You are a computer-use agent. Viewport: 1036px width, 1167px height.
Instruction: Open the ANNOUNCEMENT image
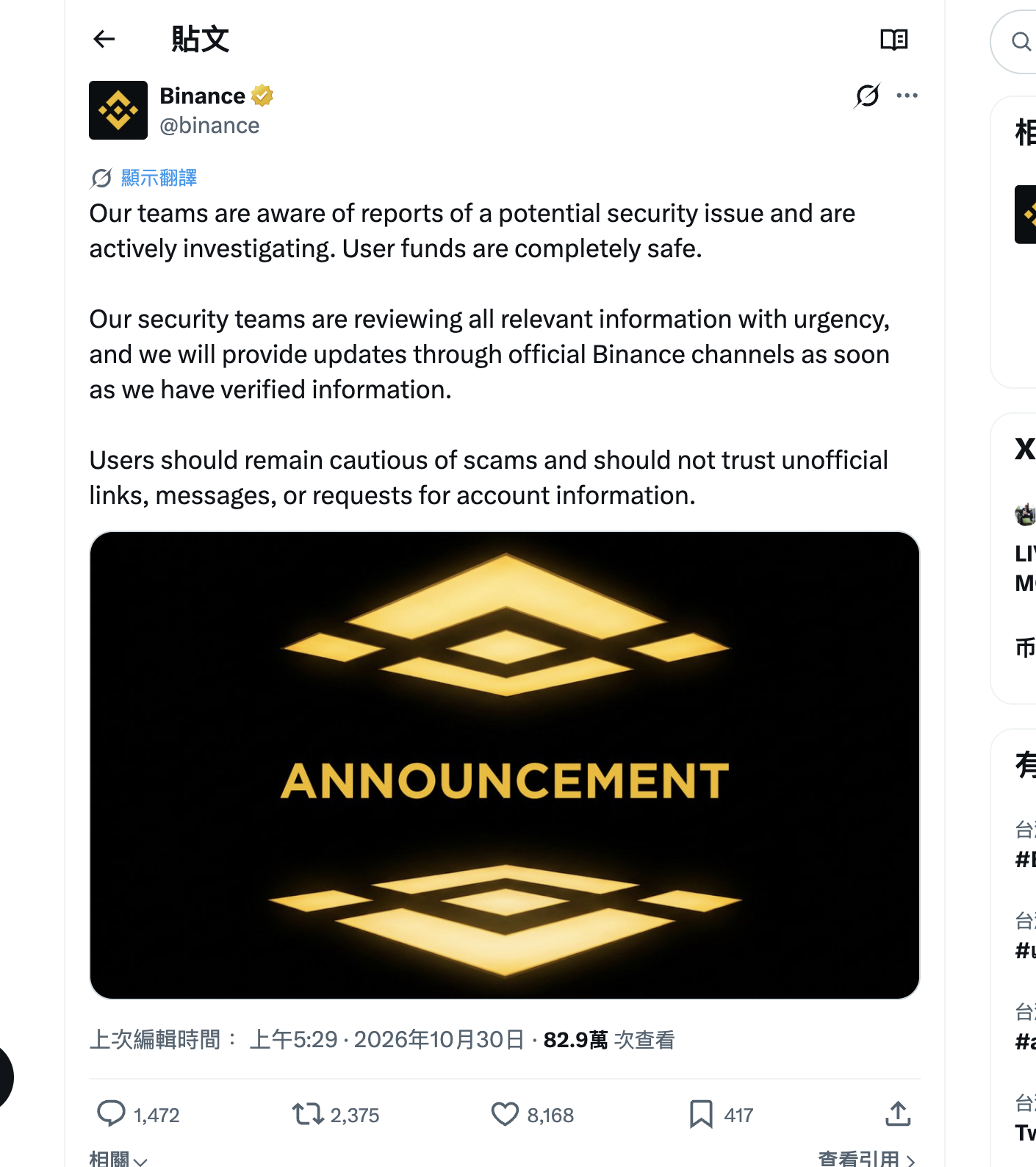(505, 765)
